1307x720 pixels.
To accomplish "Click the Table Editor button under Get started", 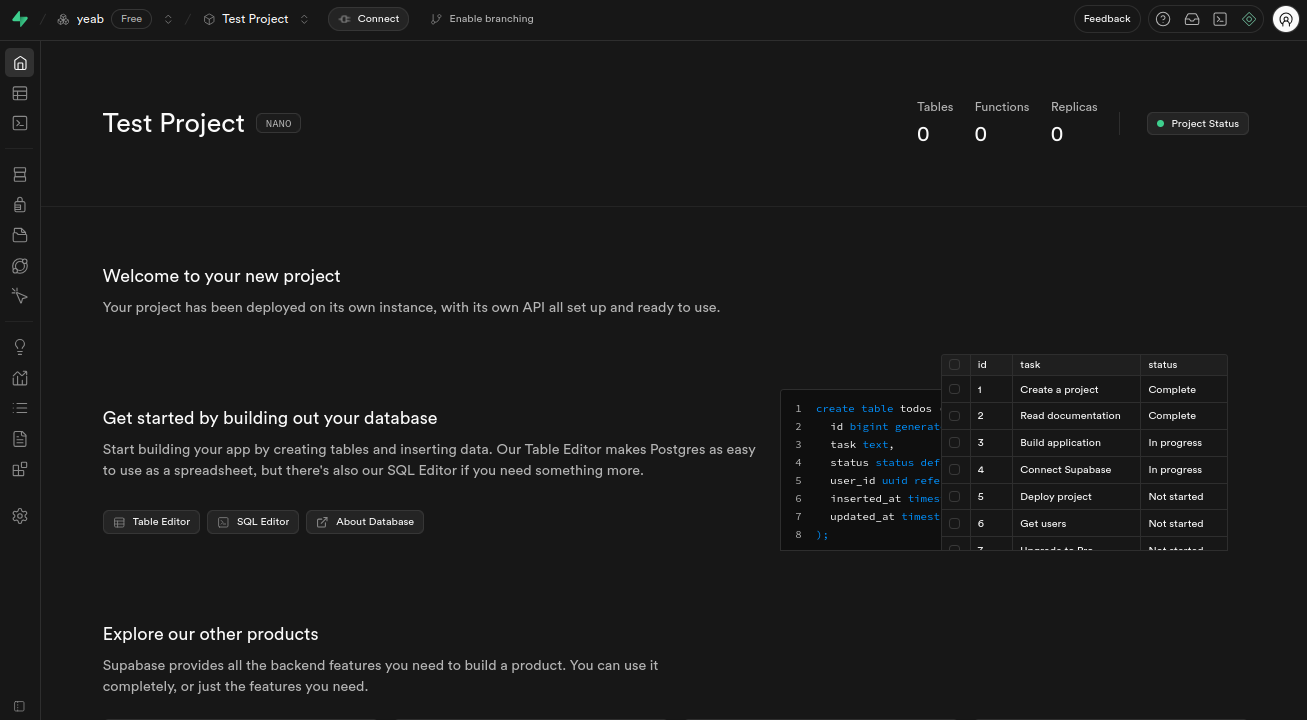I will coord(151,522).
